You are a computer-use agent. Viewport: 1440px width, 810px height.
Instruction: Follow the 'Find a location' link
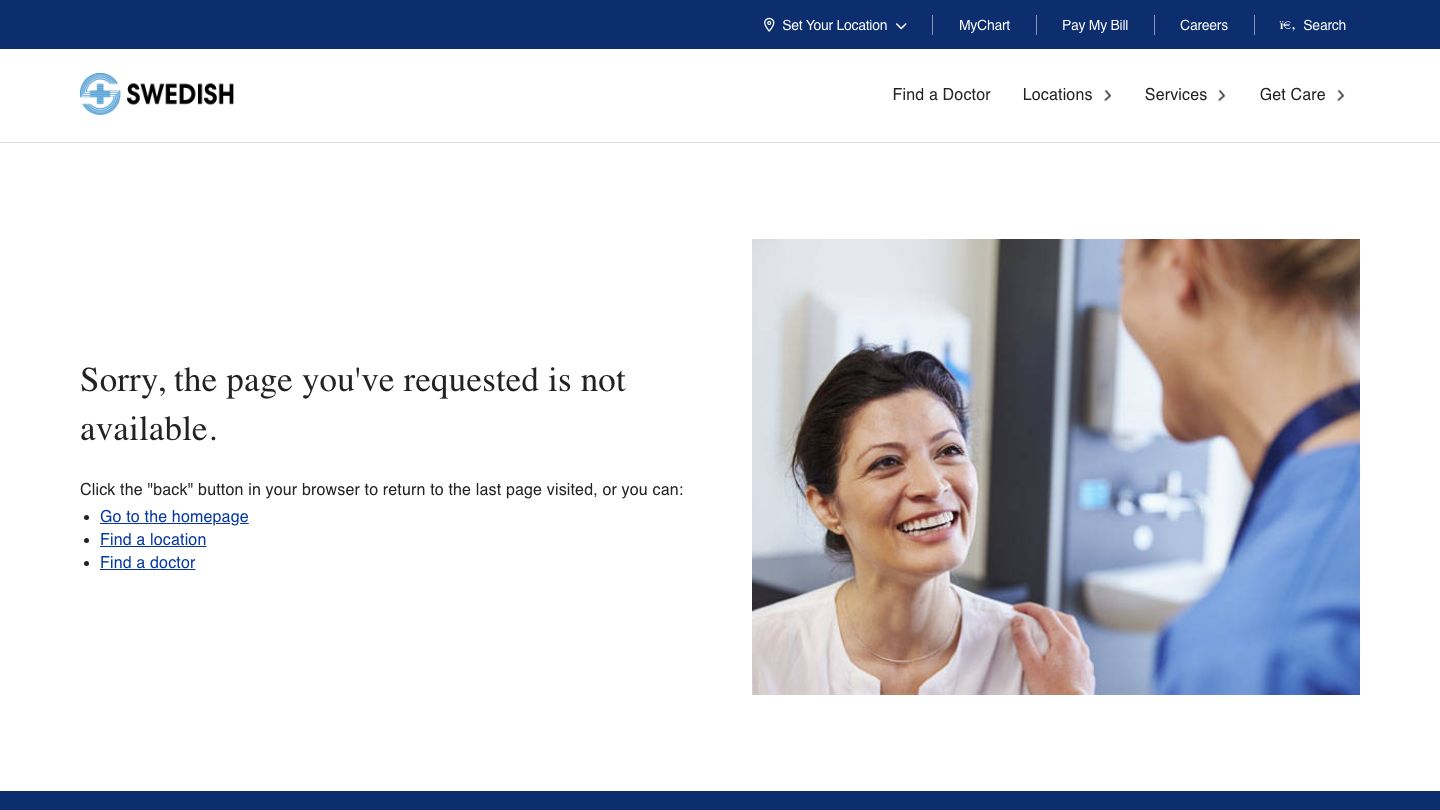(153, 540)
